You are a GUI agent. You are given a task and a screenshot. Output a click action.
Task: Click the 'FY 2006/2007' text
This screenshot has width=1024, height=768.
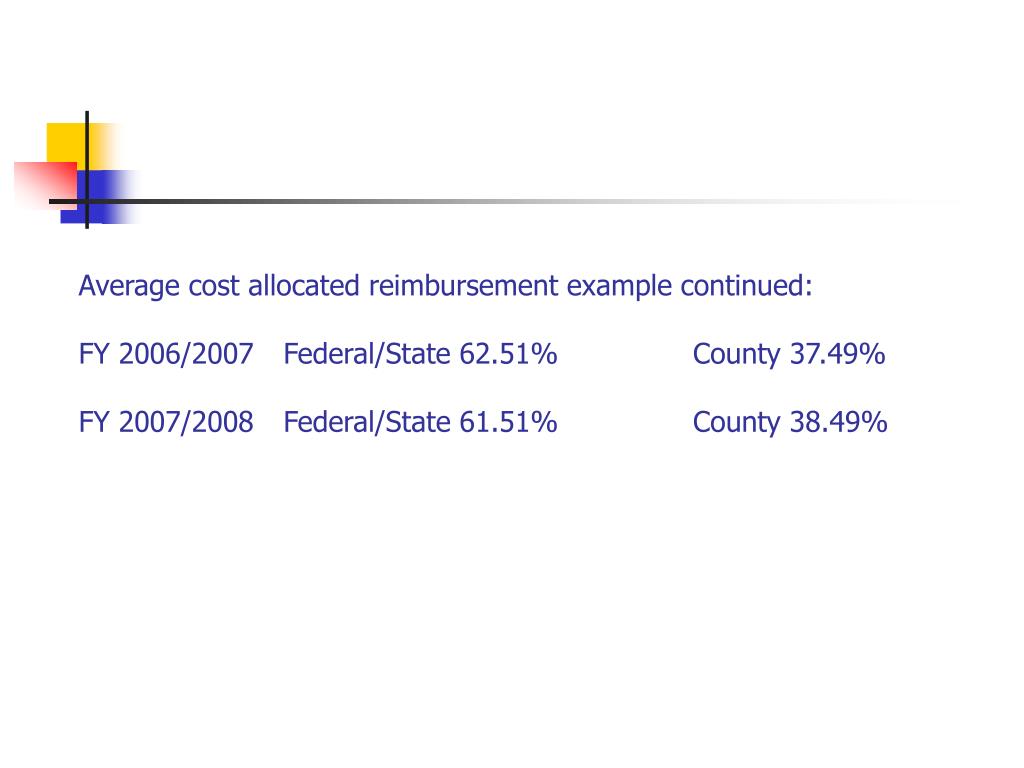(166, 354)
